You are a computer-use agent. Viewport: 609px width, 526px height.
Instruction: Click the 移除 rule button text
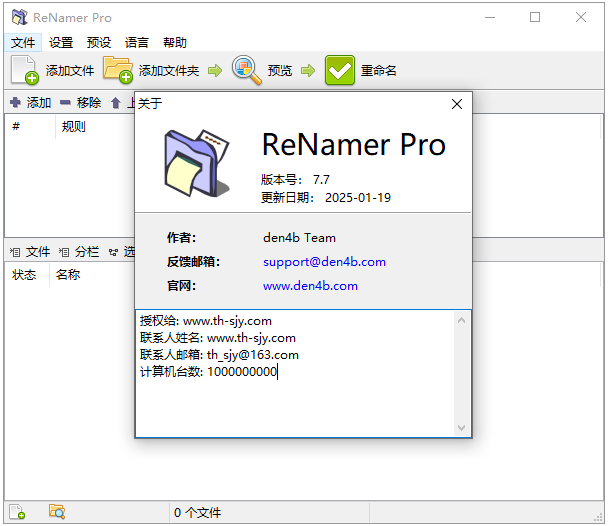89,103
